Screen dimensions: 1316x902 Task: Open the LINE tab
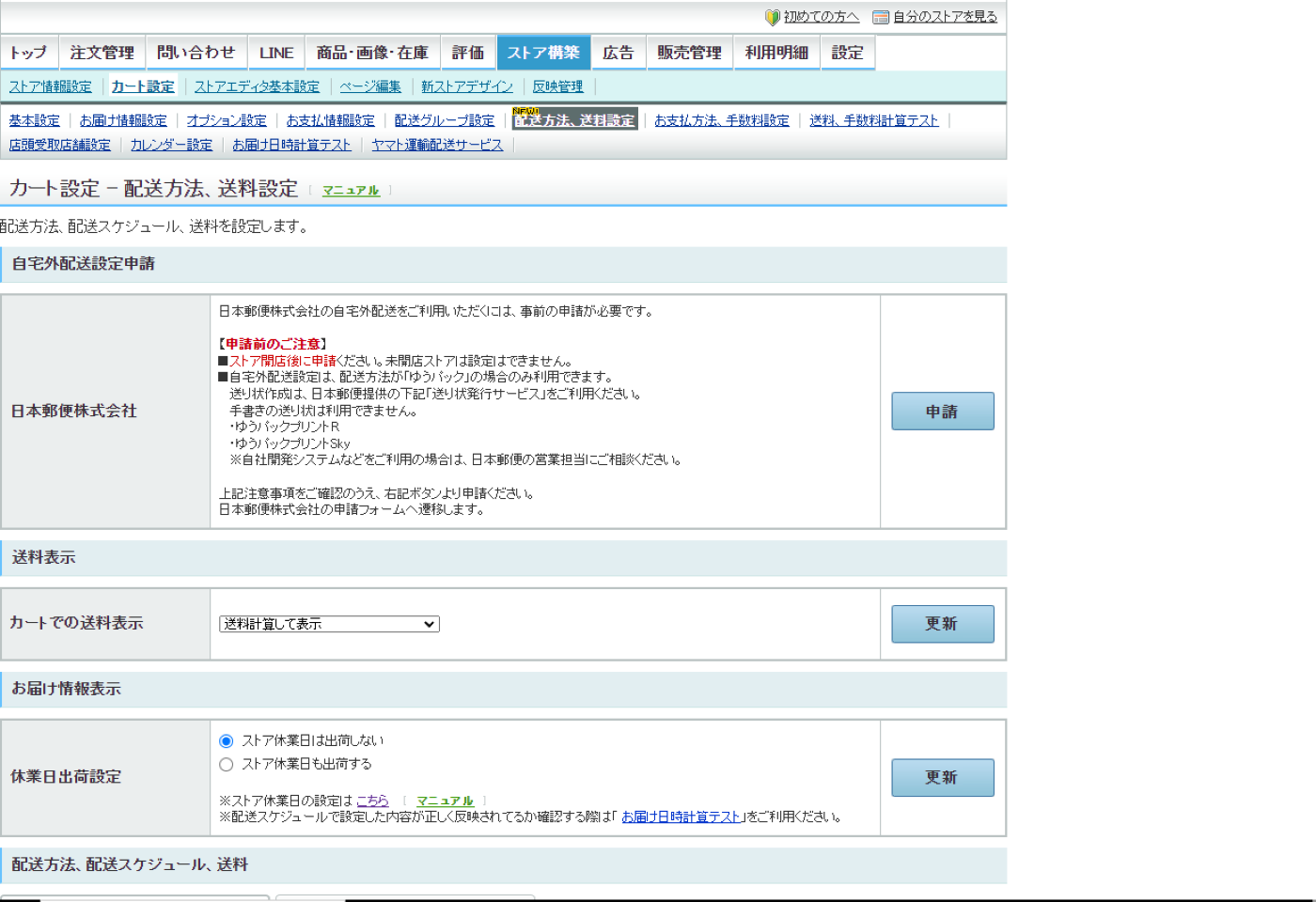276,53
